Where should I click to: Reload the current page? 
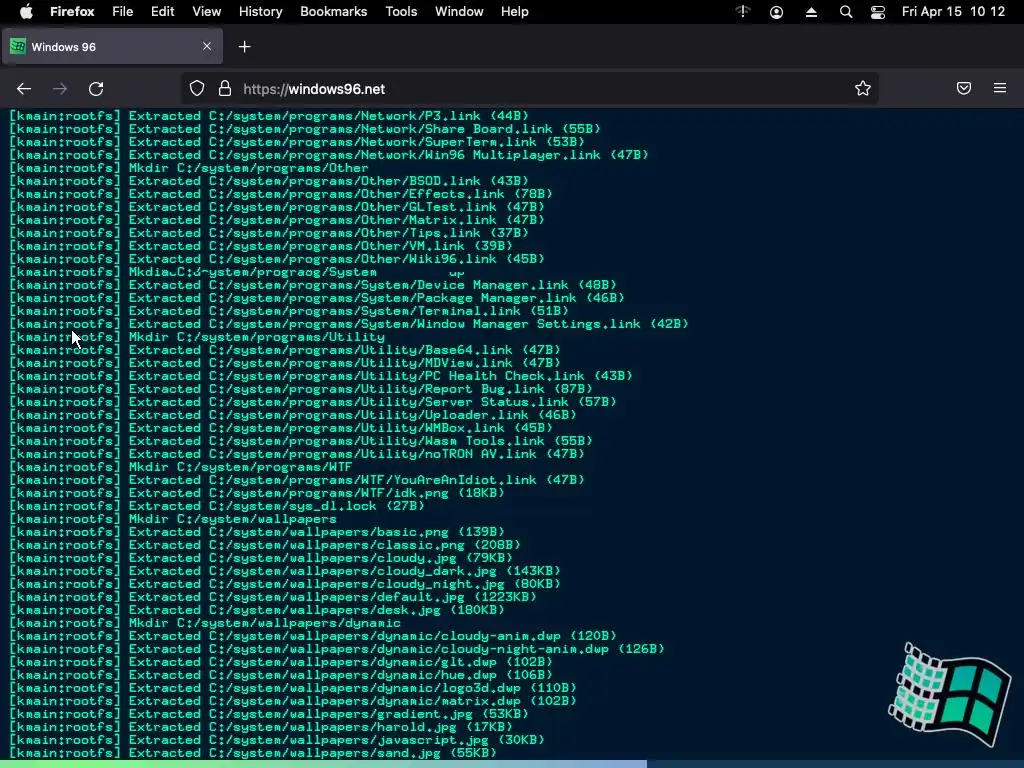[x=96, y=89]
